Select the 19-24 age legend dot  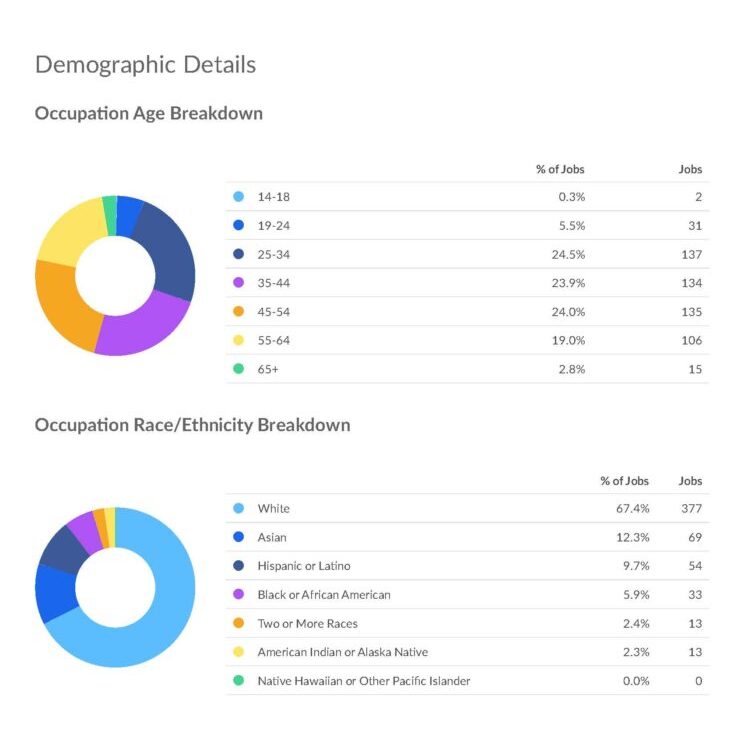point(238,226)
